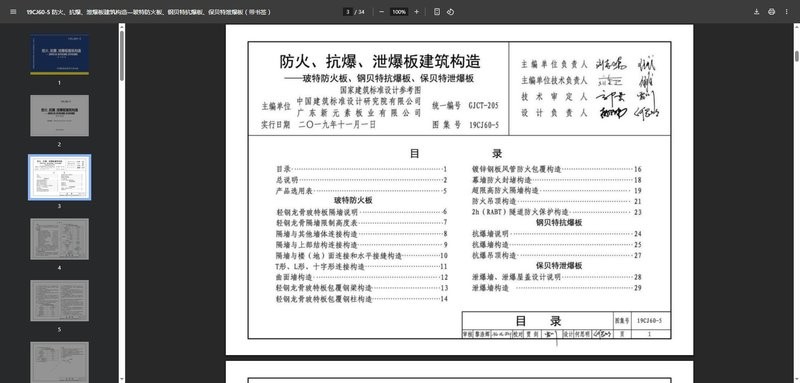Open page 1 thumbnail with blue cover
This screenshot has height=383, width=800.
click(x=59, y=54)
